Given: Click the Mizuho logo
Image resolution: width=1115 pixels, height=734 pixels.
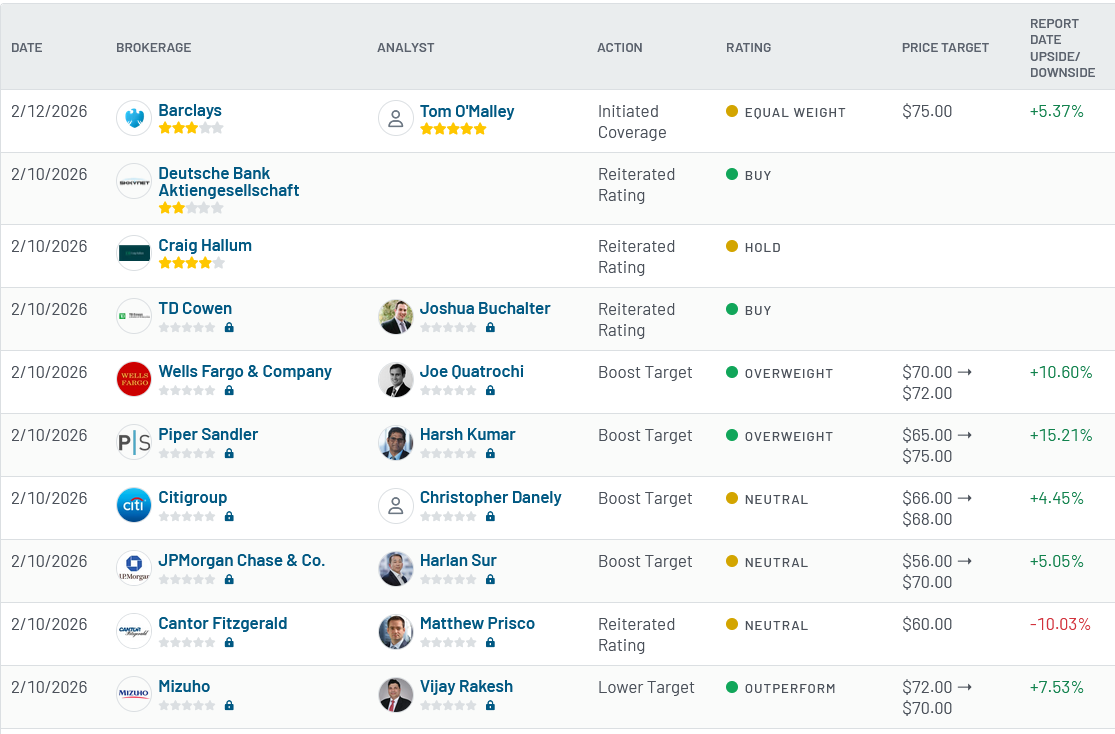Looking at the screenshot, I should 134,694.
